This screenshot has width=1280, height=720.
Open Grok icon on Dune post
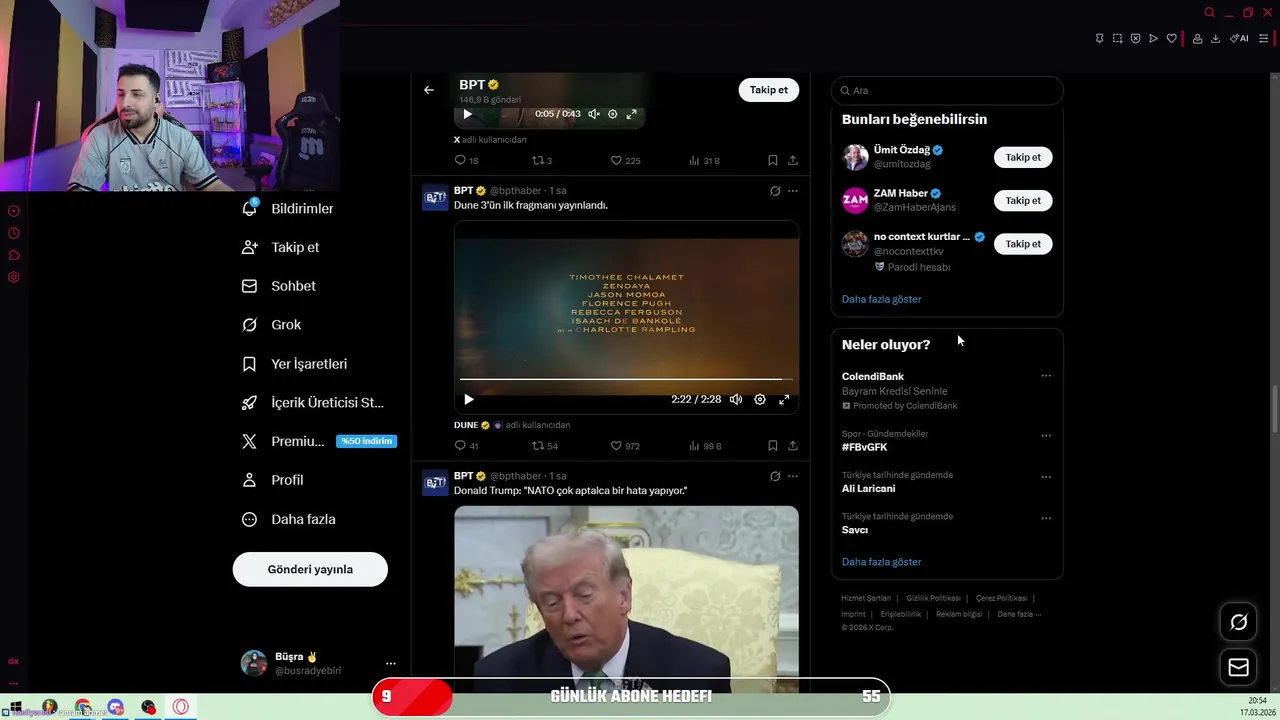(x=775, y=191)
